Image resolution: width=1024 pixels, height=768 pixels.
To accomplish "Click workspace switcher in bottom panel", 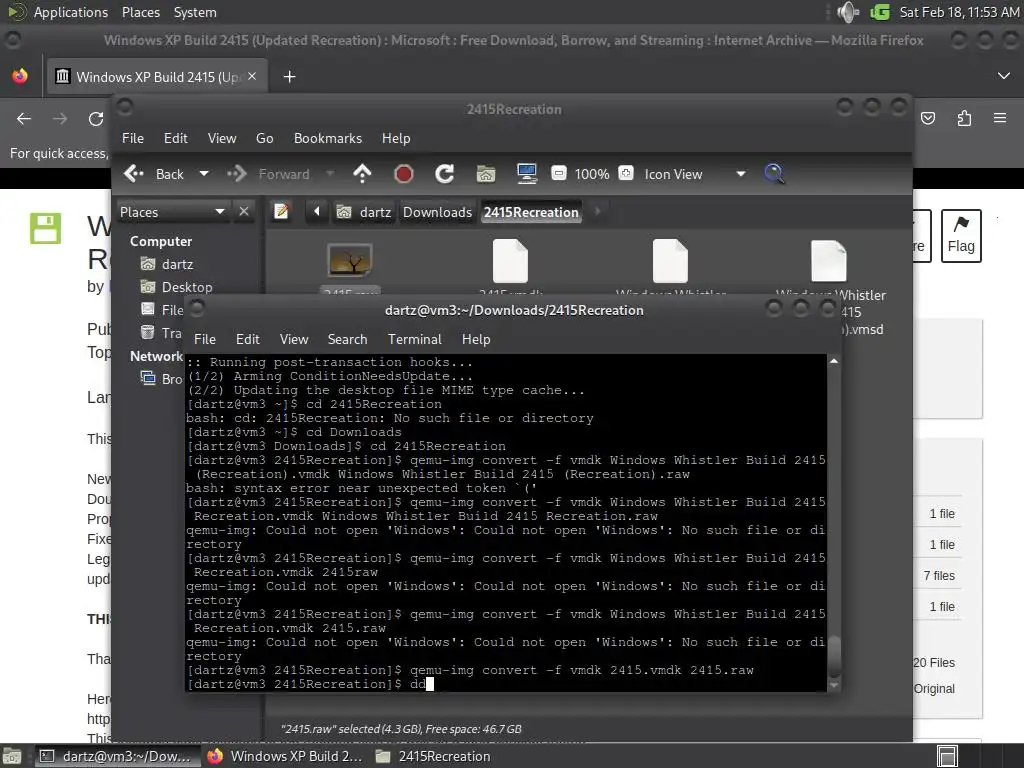I will (947, 756).
